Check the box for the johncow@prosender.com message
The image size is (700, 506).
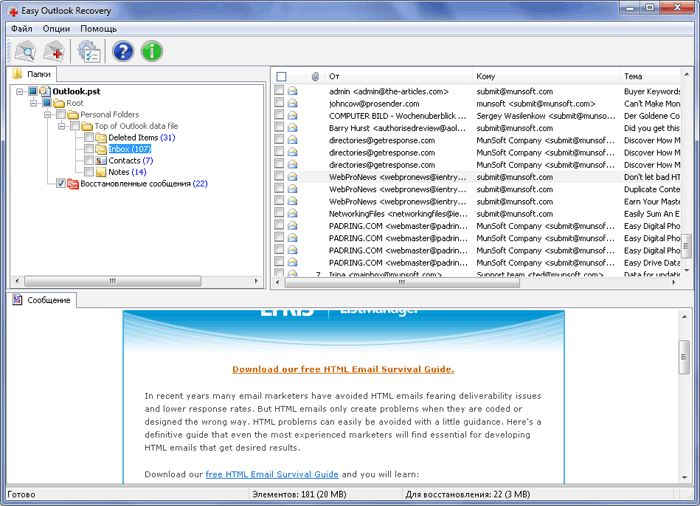coord(279,103)
